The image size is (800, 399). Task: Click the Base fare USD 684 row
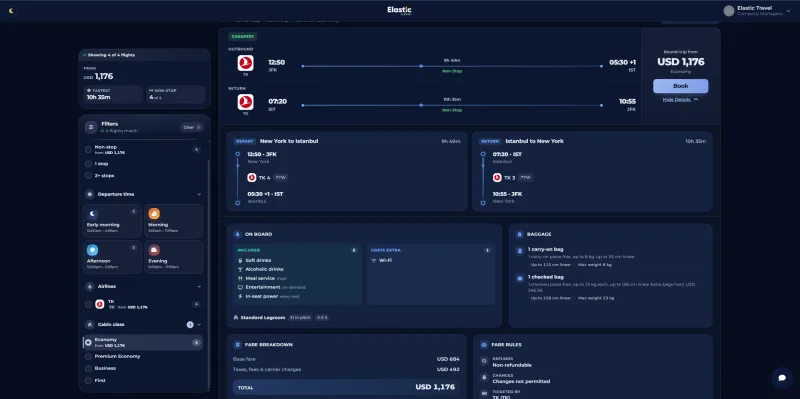click(346, 359)
